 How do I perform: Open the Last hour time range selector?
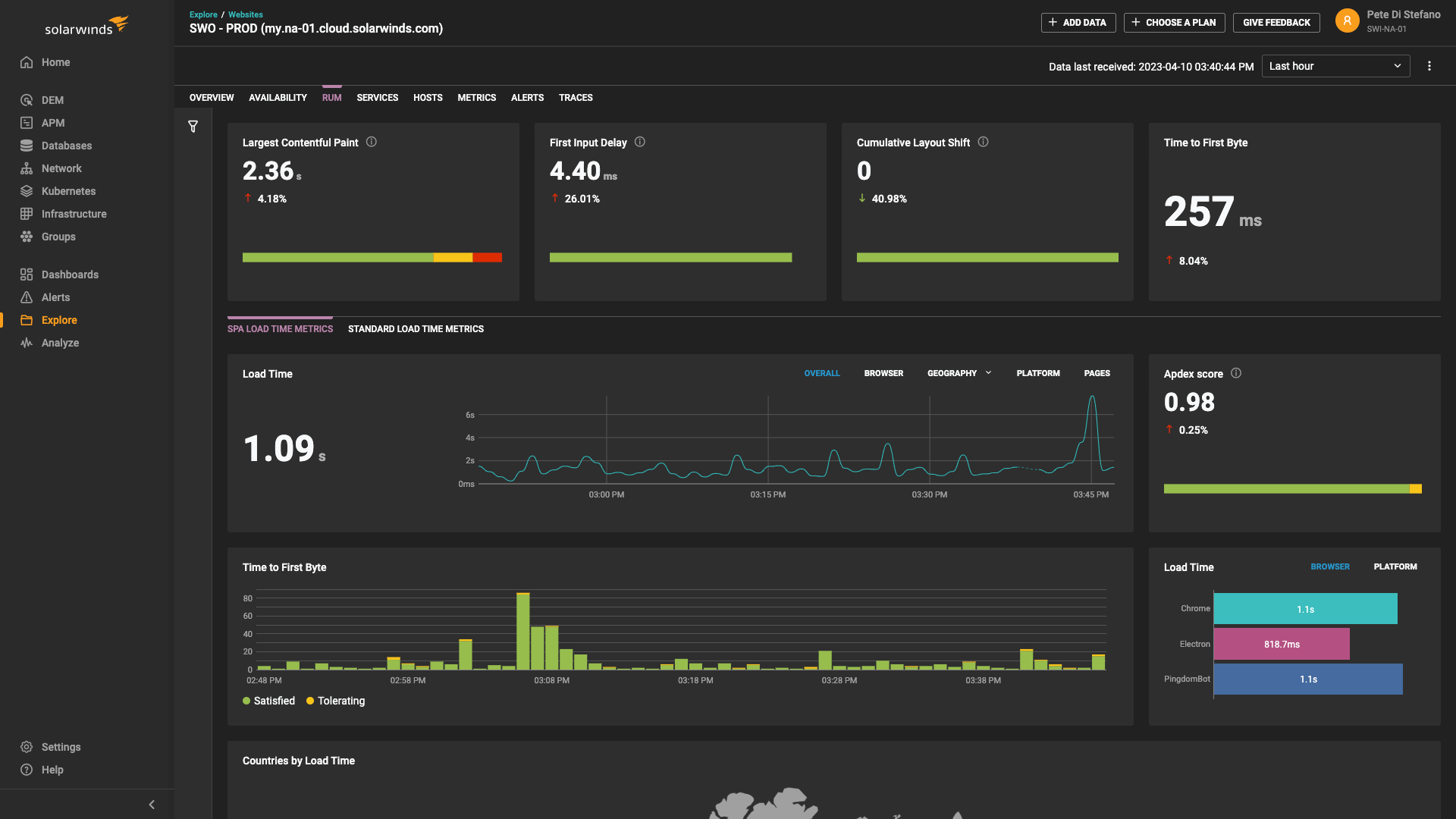[x=1335, y=66]
